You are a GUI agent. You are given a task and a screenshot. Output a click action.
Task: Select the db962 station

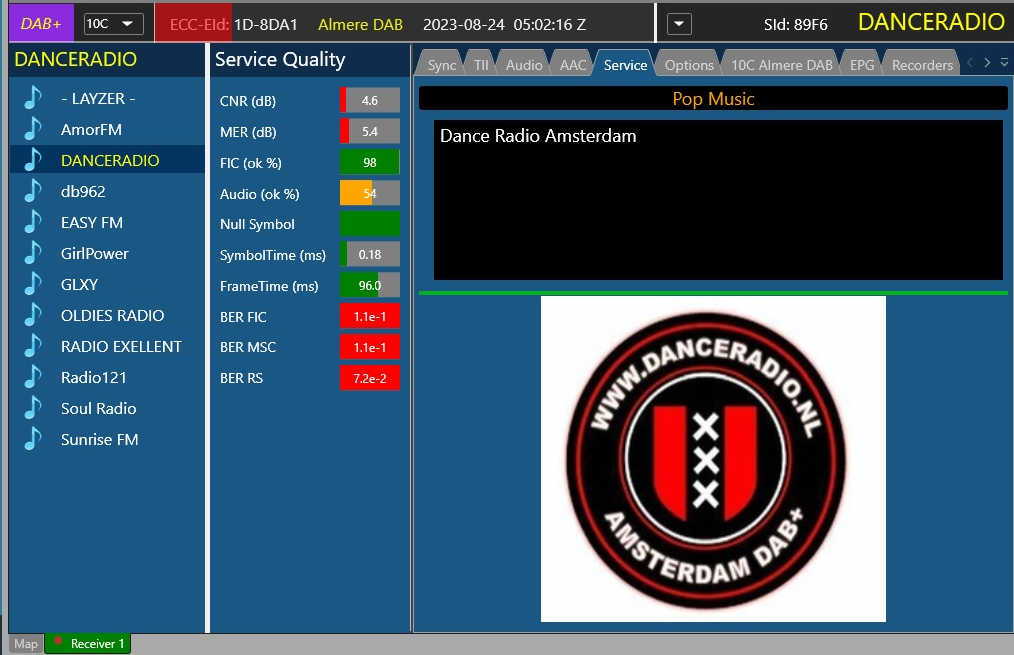click(107, 191)
